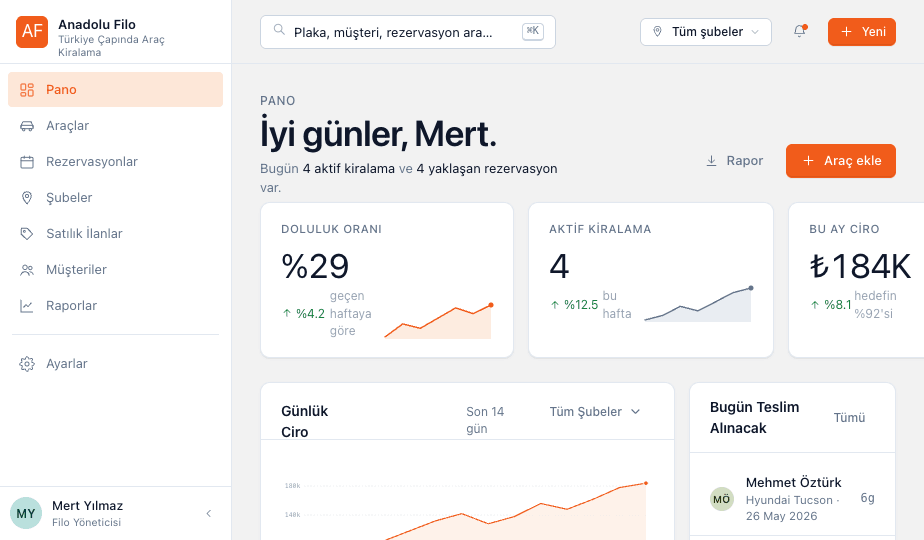This screenshot has width=924, height=540.
Task: Open Mert Yılmaz profile name
Action: pyautogui.click(x=88, y=506)
